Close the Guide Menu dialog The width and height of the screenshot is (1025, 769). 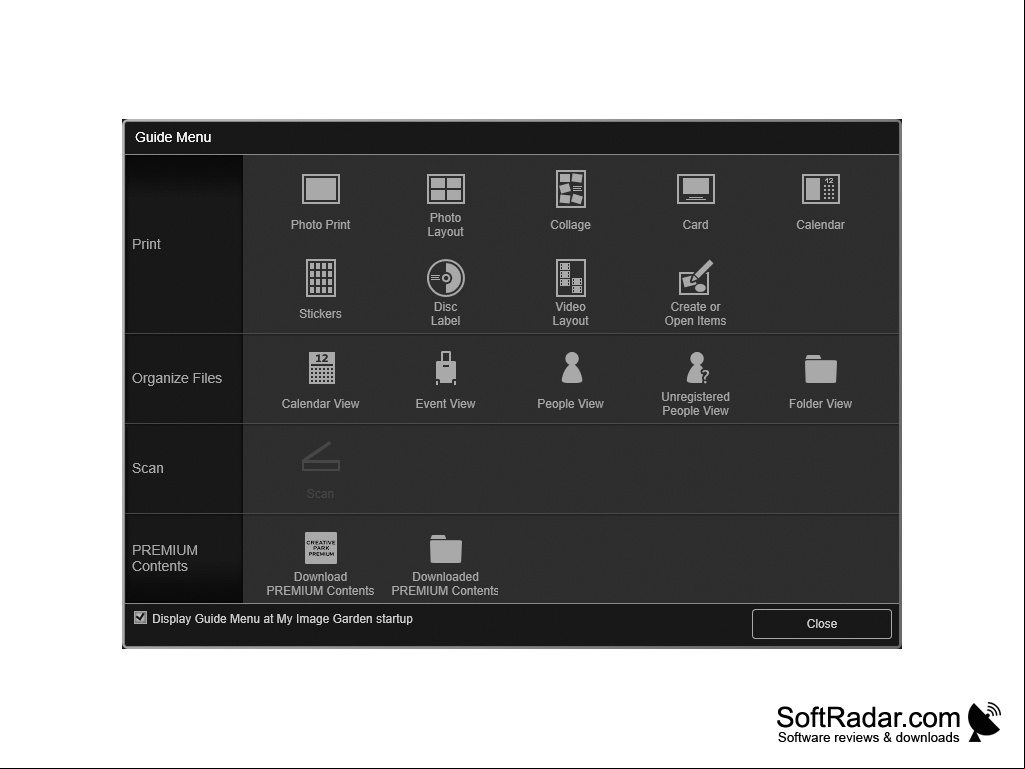[x=822, y=624]
